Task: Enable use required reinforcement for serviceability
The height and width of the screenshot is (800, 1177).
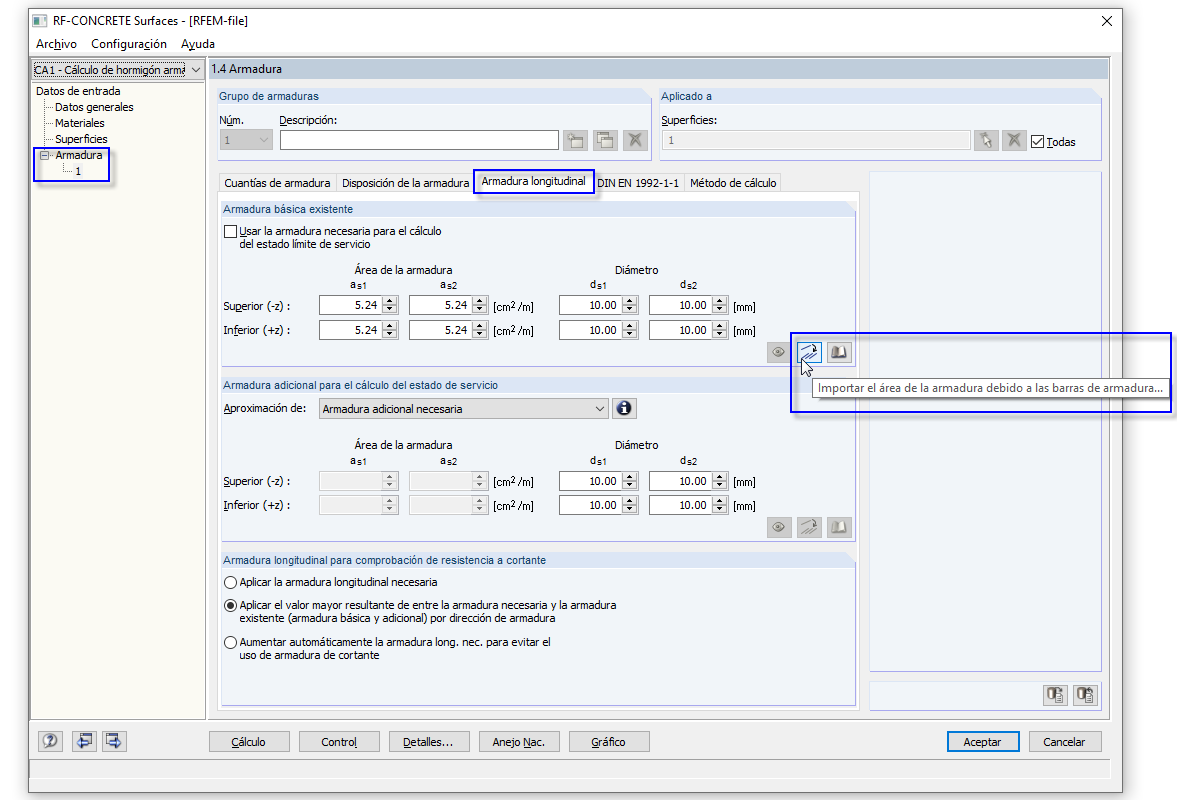Action: tap(230, 232)
